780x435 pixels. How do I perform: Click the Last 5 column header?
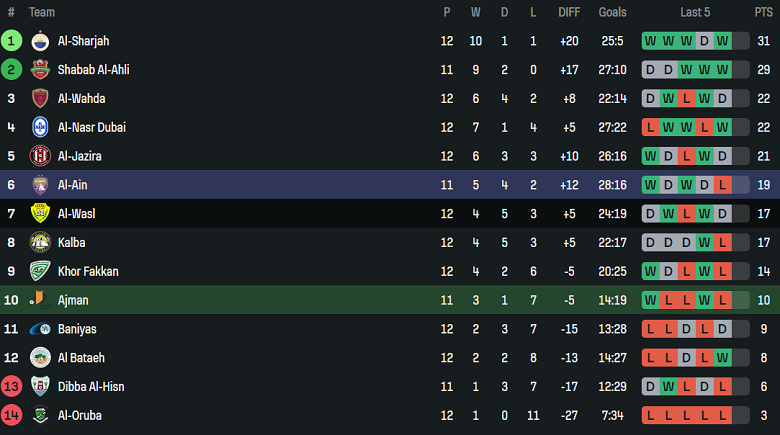pyautogui.click(x=695, y=12)
